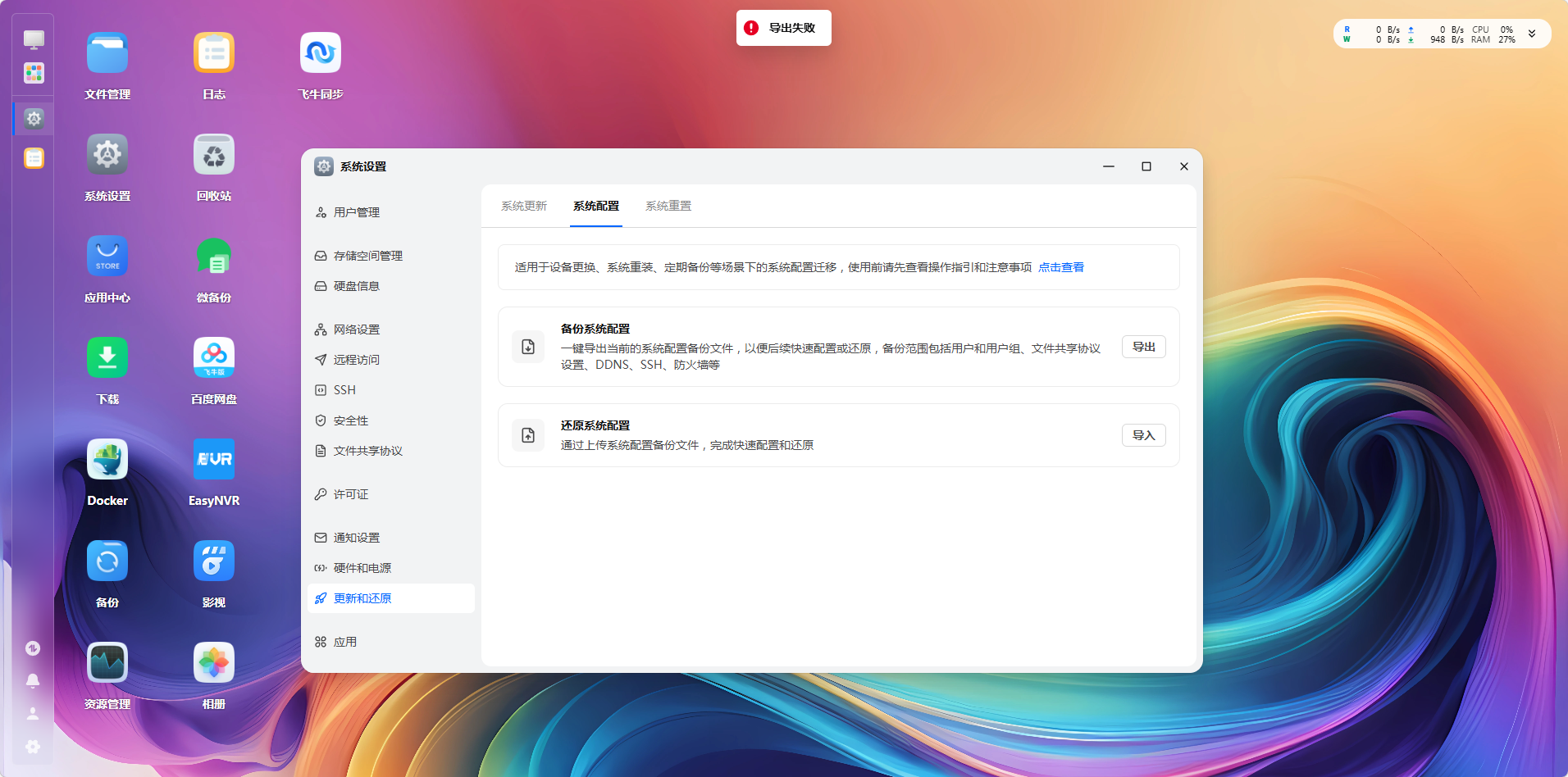Open the app grid launcher in dock

point(34,74)
